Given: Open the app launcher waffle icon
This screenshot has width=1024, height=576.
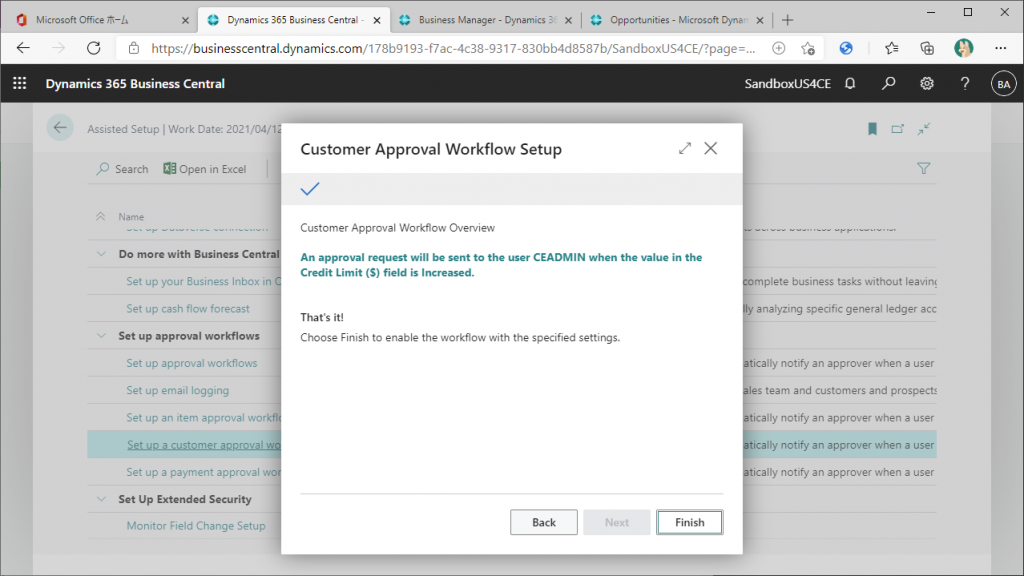Looking at the screenshot, I should pyautogui.click(x=20, y=84).
